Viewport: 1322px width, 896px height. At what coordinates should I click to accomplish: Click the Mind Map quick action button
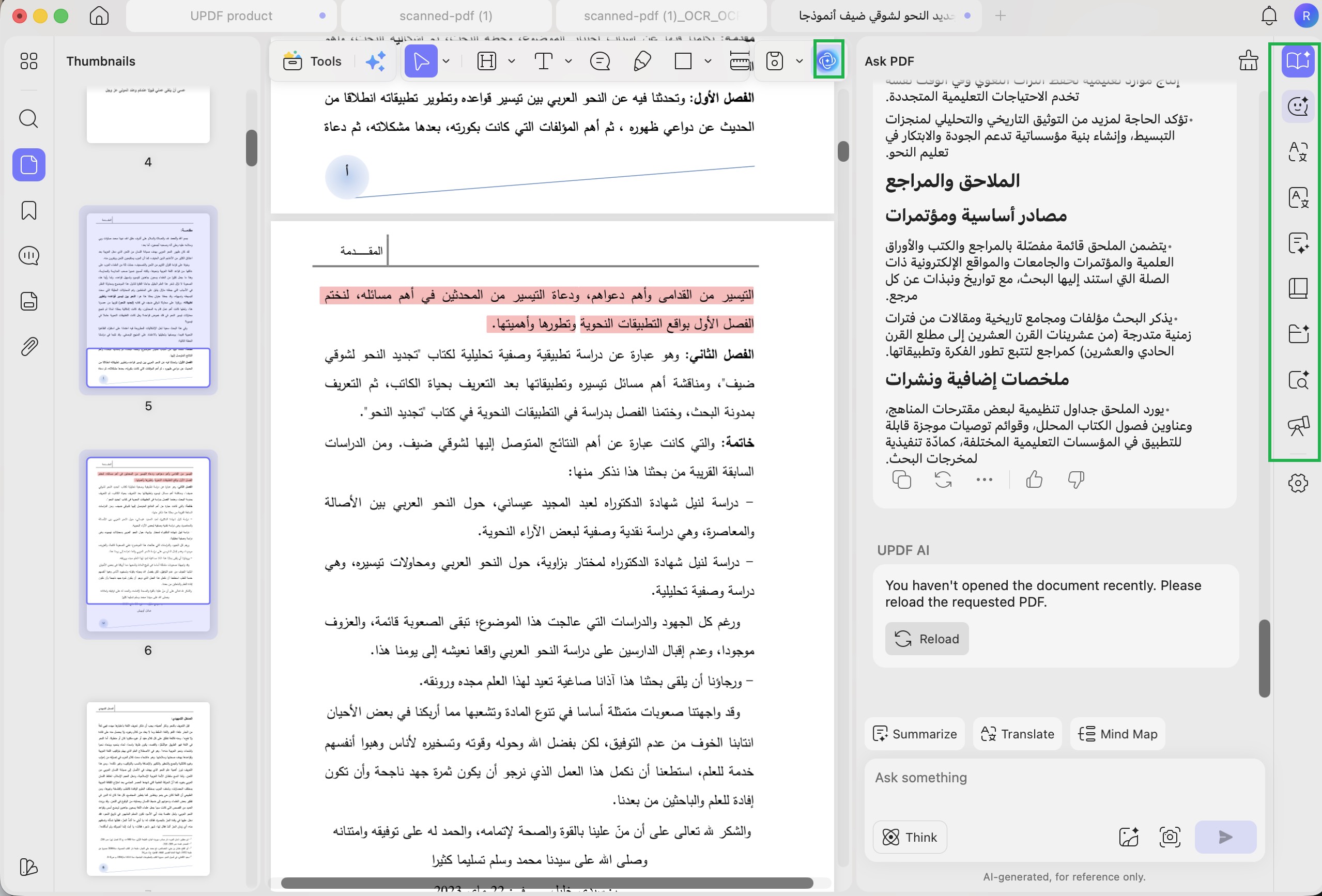click(1117, 734)
